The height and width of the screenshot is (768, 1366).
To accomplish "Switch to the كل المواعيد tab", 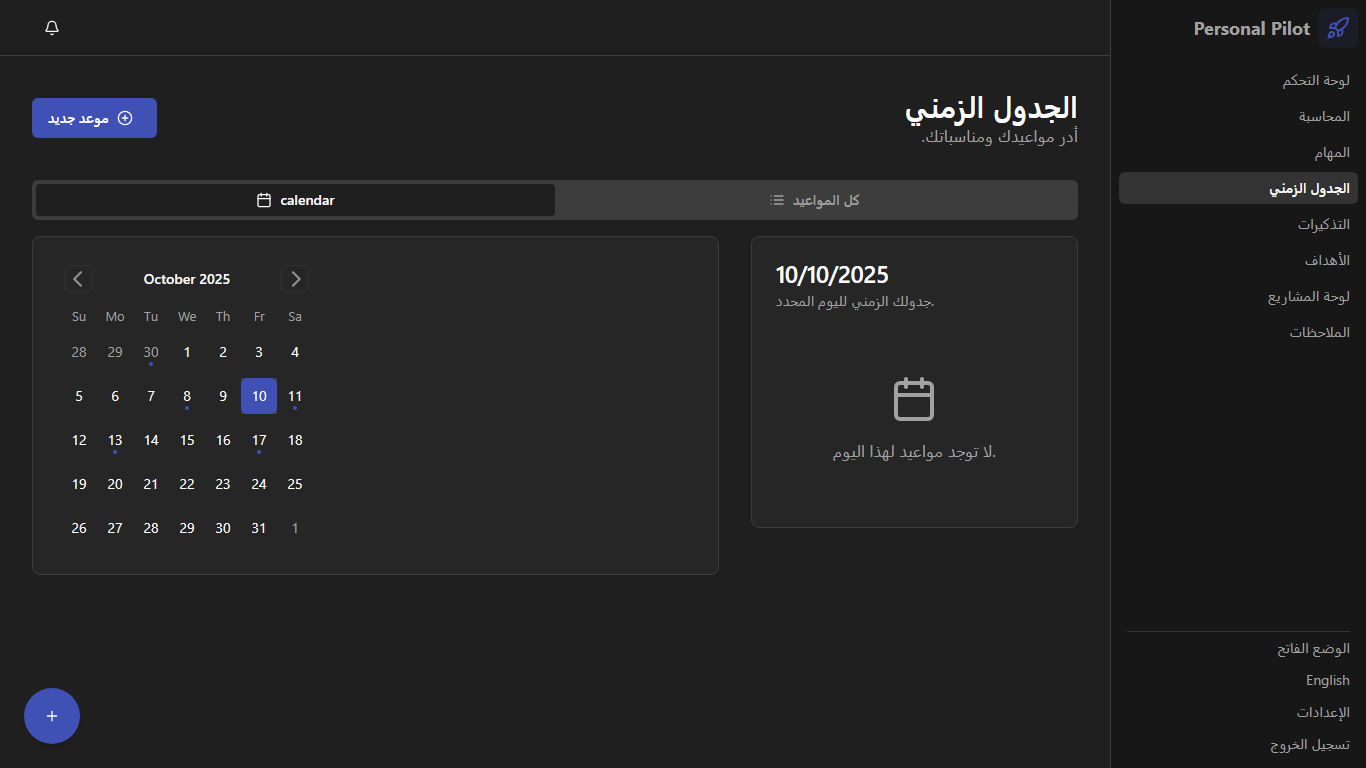I will [x=815, y=200].
